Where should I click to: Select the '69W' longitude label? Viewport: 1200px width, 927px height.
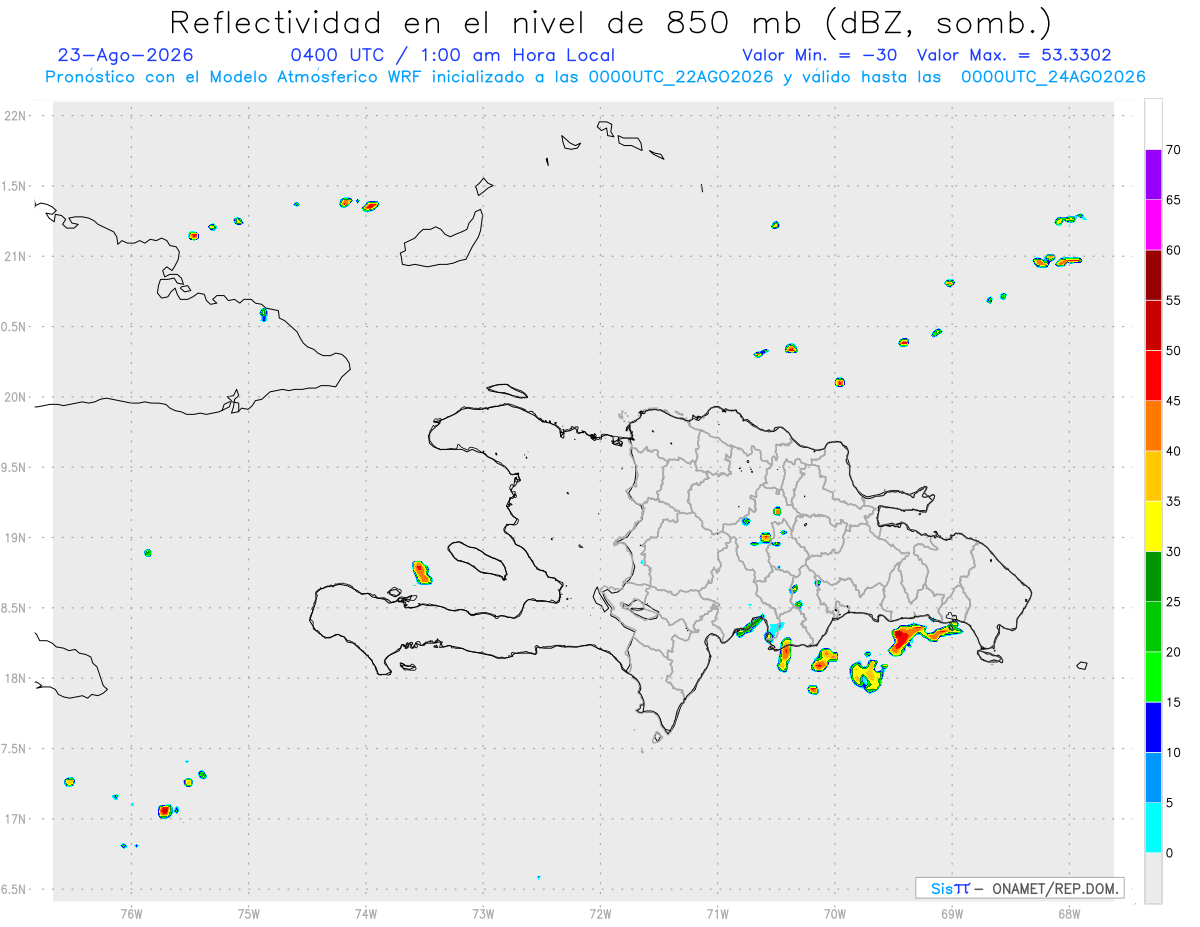pyautogui.click(x=952, y=913)
